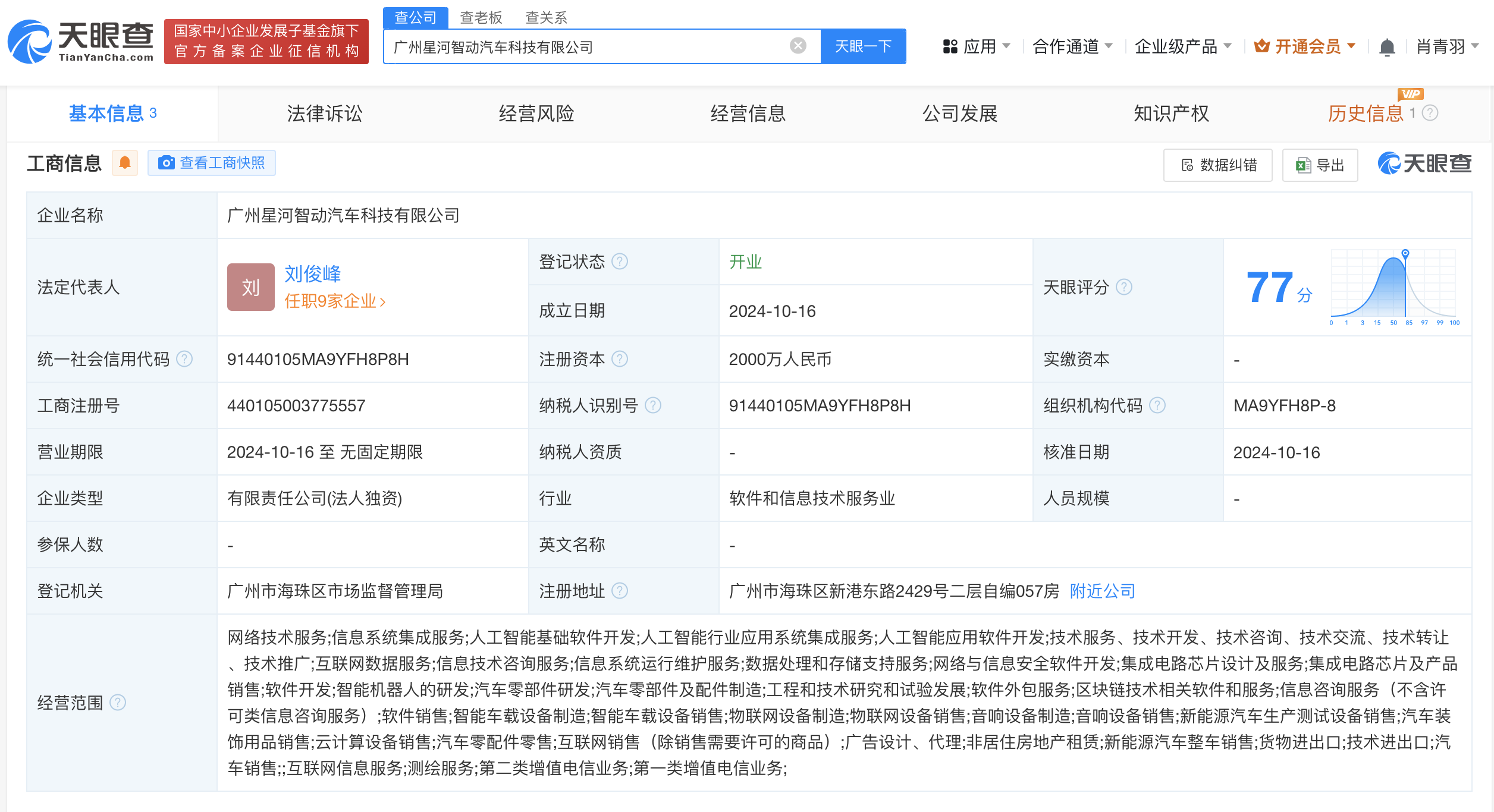Click the 附近公司 link
This screenshot has width=1494, height=812.
(1101, 591)
